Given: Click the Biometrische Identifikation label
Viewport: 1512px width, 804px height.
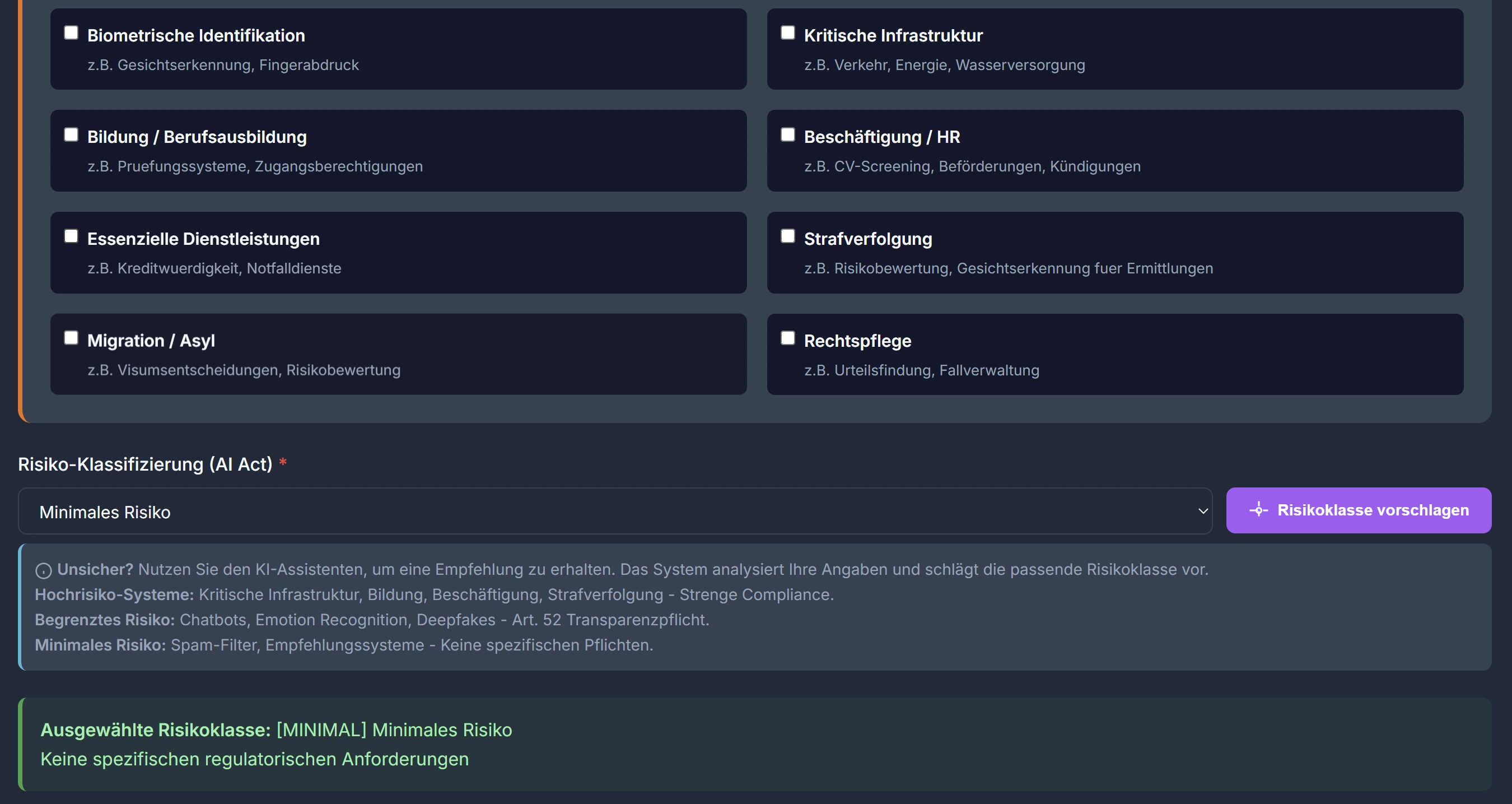Looking at the screenshot, I should click(x=196, y=36).
